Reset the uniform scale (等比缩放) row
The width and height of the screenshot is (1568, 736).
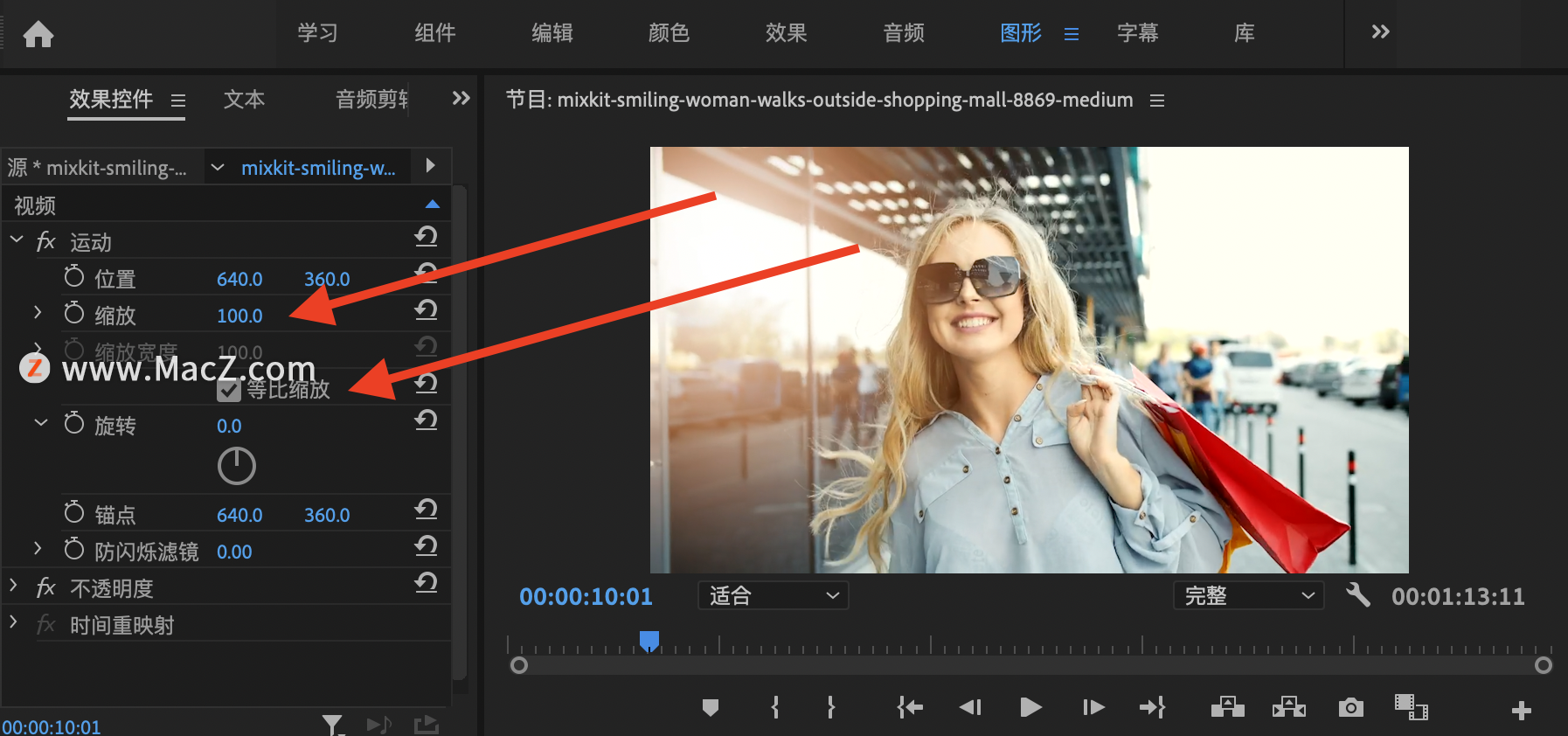coord(426,383)
